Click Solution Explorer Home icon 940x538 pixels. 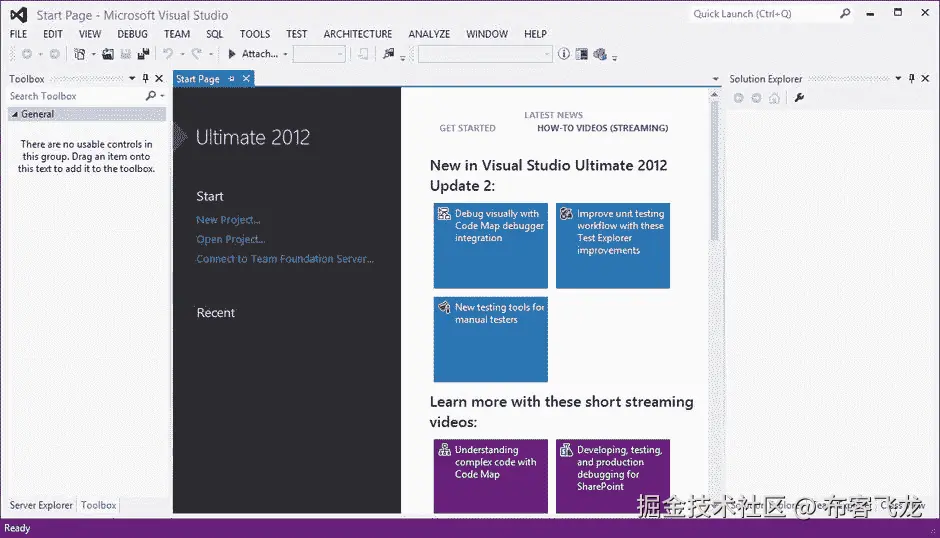tap(775, 98)
